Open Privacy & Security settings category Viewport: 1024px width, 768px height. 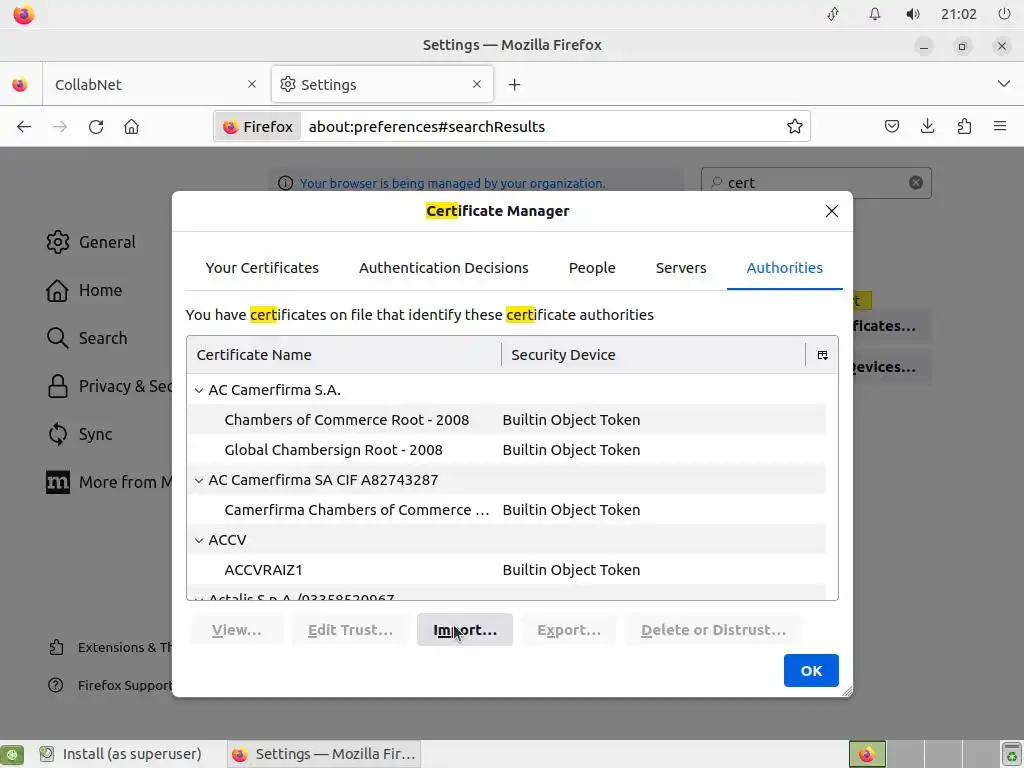(108, 387)
